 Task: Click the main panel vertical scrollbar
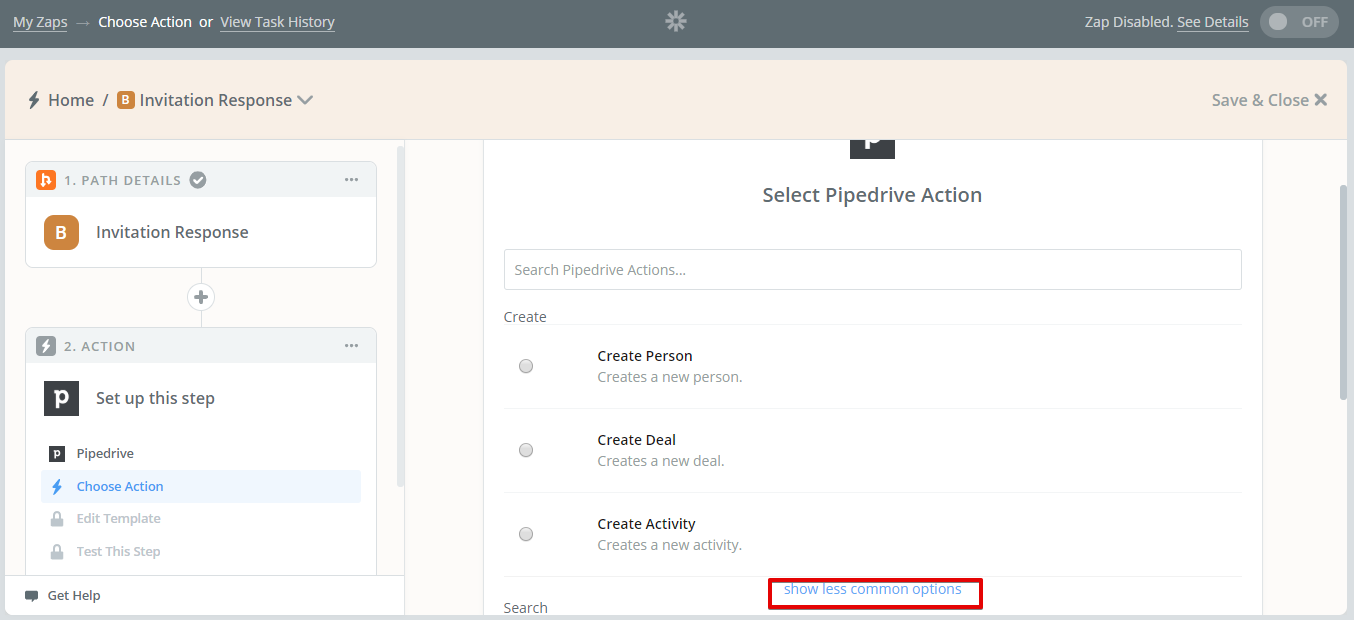1344,292
